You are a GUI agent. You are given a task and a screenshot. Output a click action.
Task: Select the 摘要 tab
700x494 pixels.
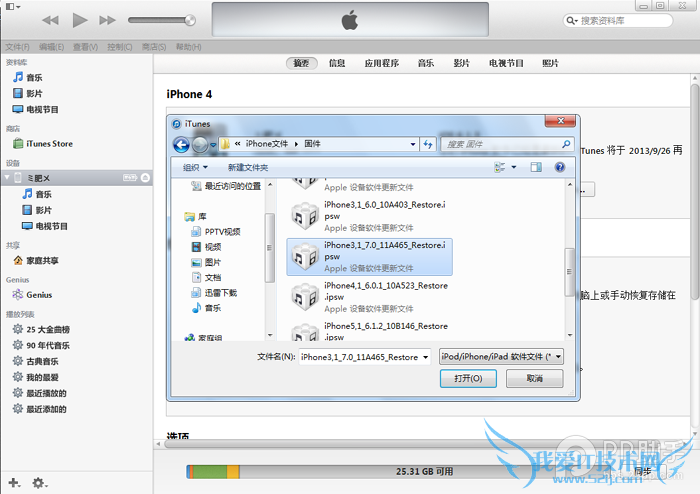(x=301, y=63)
